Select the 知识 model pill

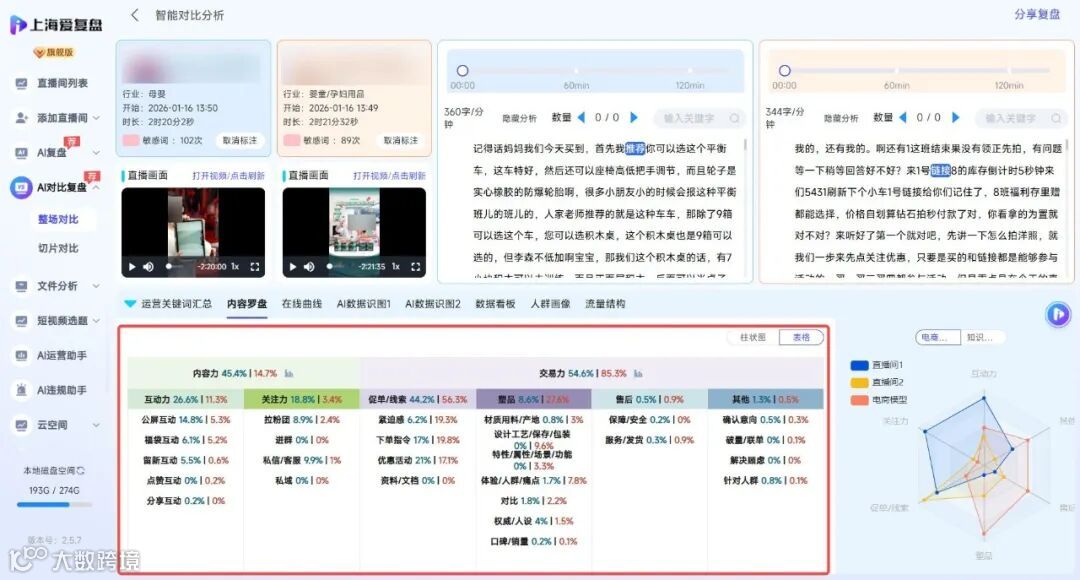980,338
